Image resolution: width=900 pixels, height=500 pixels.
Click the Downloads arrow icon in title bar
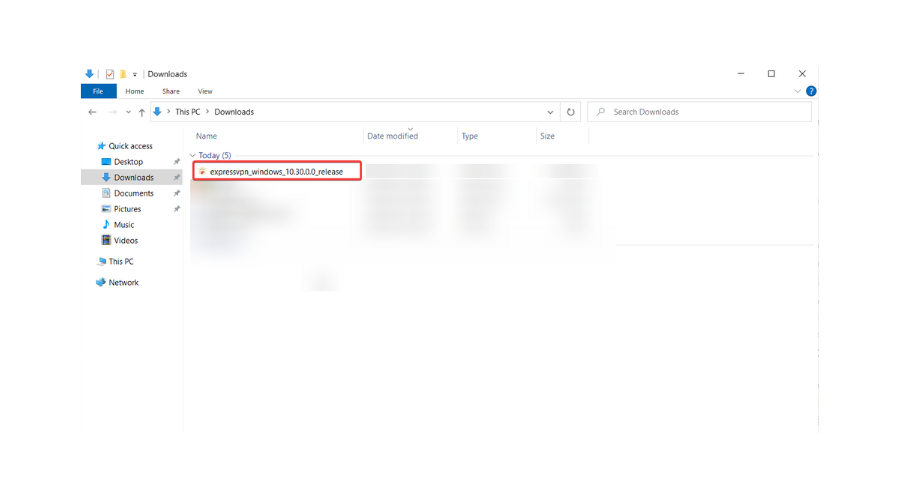(89, 74)
